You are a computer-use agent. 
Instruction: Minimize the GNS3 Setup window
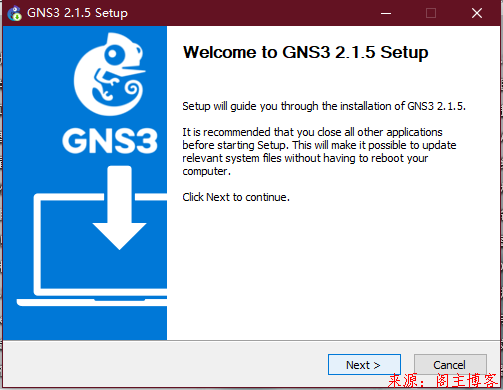pyautogui.click(x=386, y=13)
